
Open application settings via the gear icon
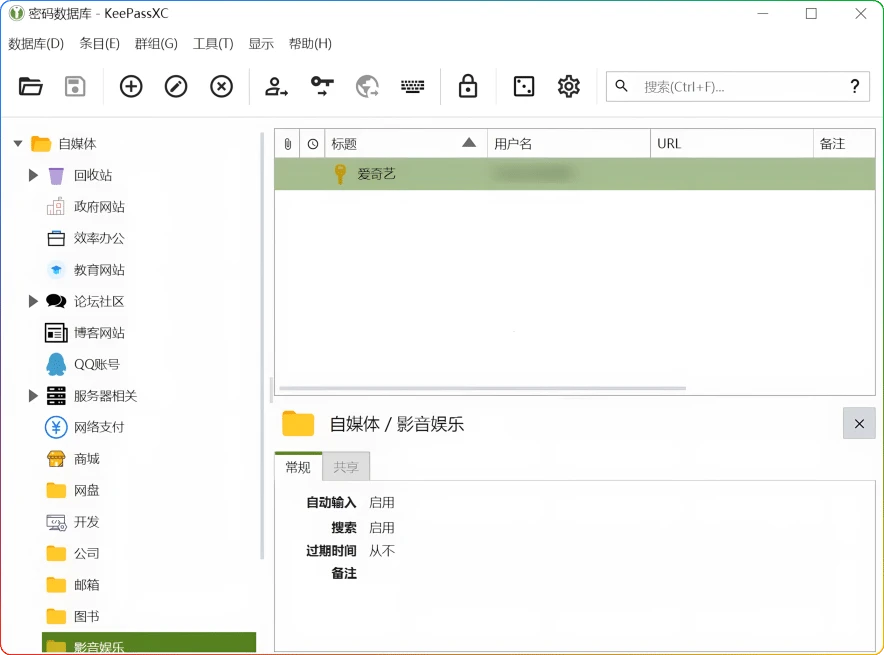tap(568, 86)
